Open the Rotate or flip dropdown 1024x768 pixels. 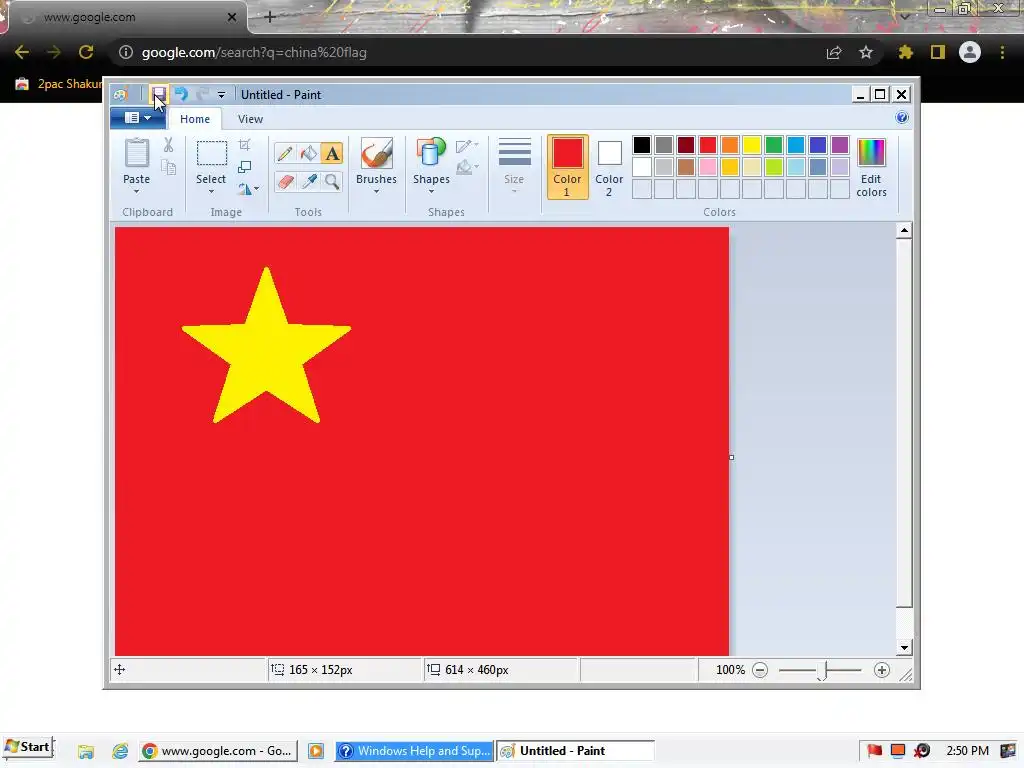point(248,189)
